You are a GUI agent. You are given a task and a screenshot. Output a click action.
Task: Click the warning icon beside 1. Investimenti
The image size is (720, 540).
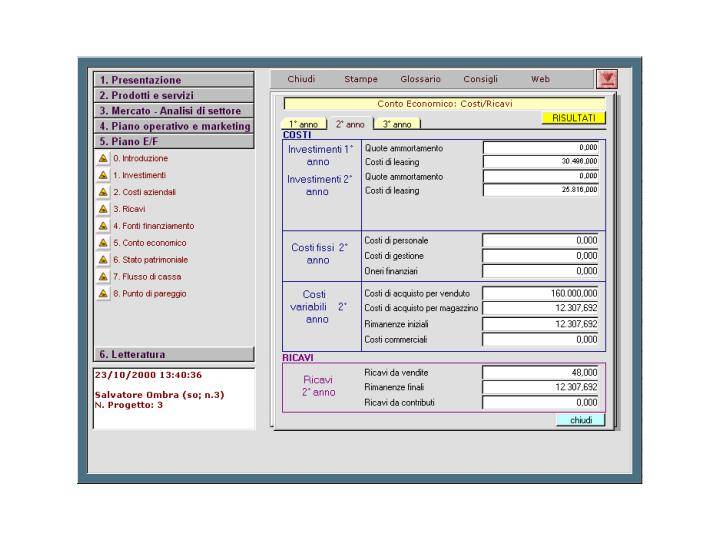103,175
